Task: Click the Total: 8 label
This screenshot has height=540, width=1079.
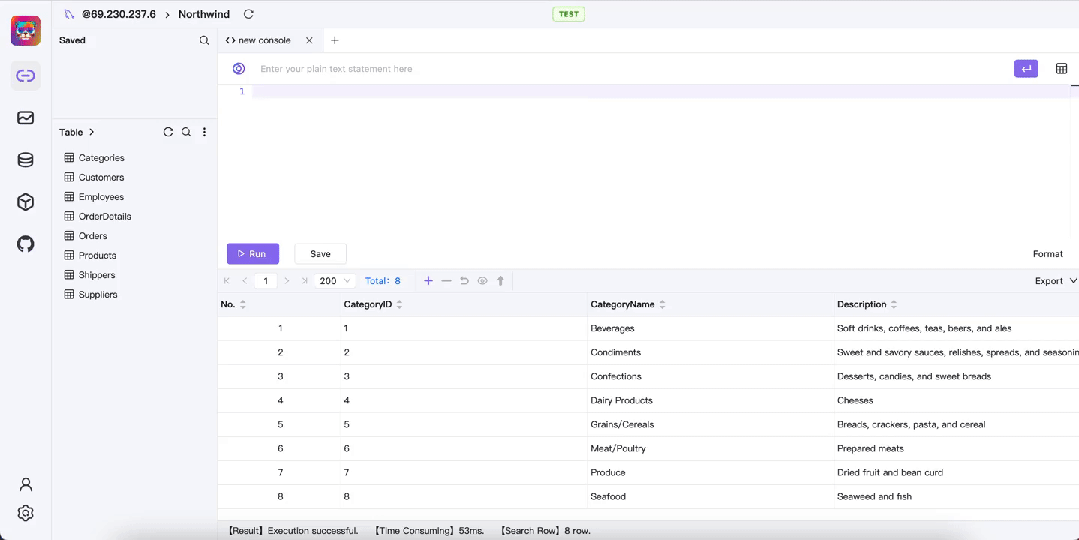Action: coord(383,281)
